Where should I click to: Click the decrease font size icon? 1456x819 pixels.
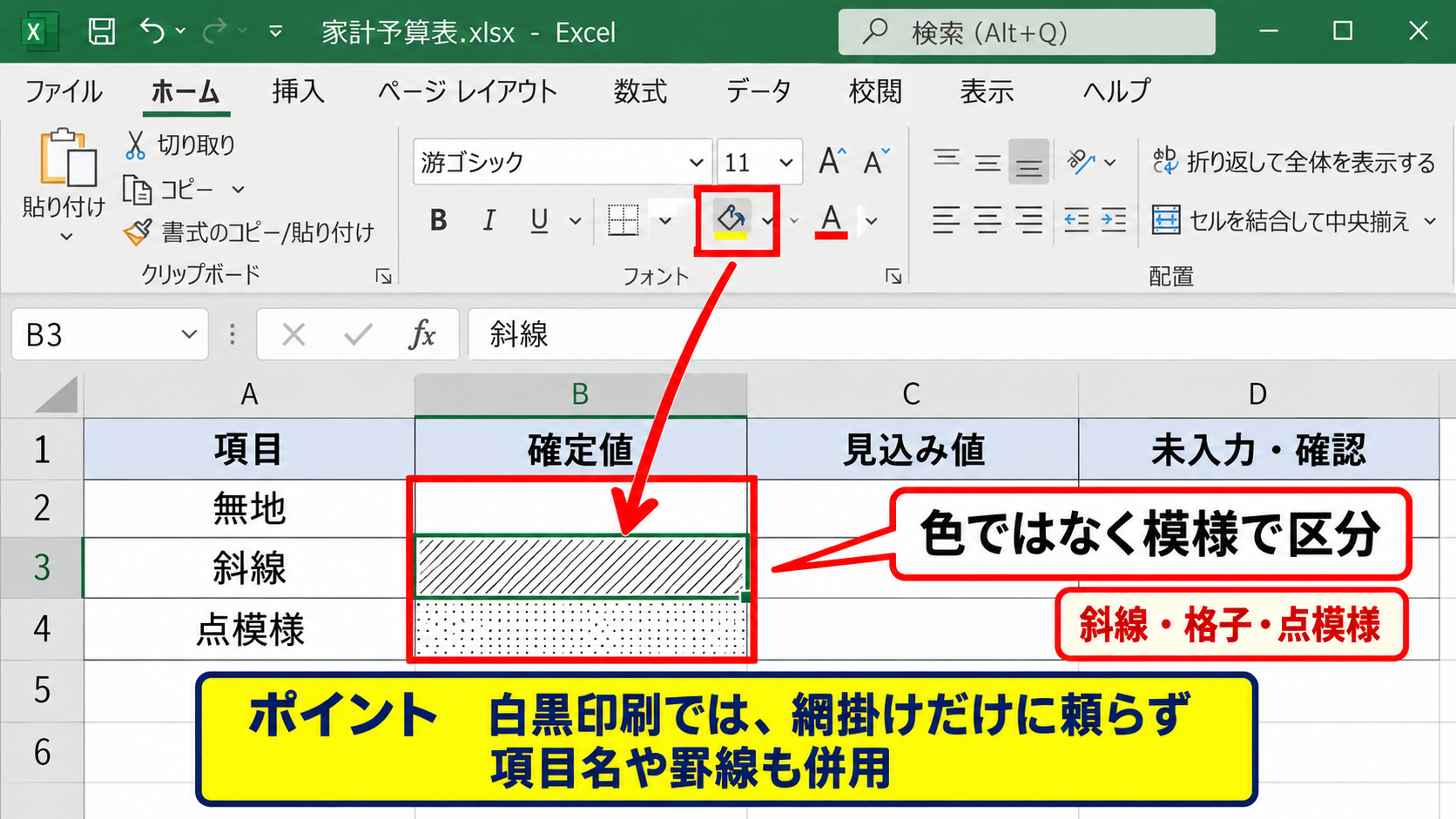(876, 161)
